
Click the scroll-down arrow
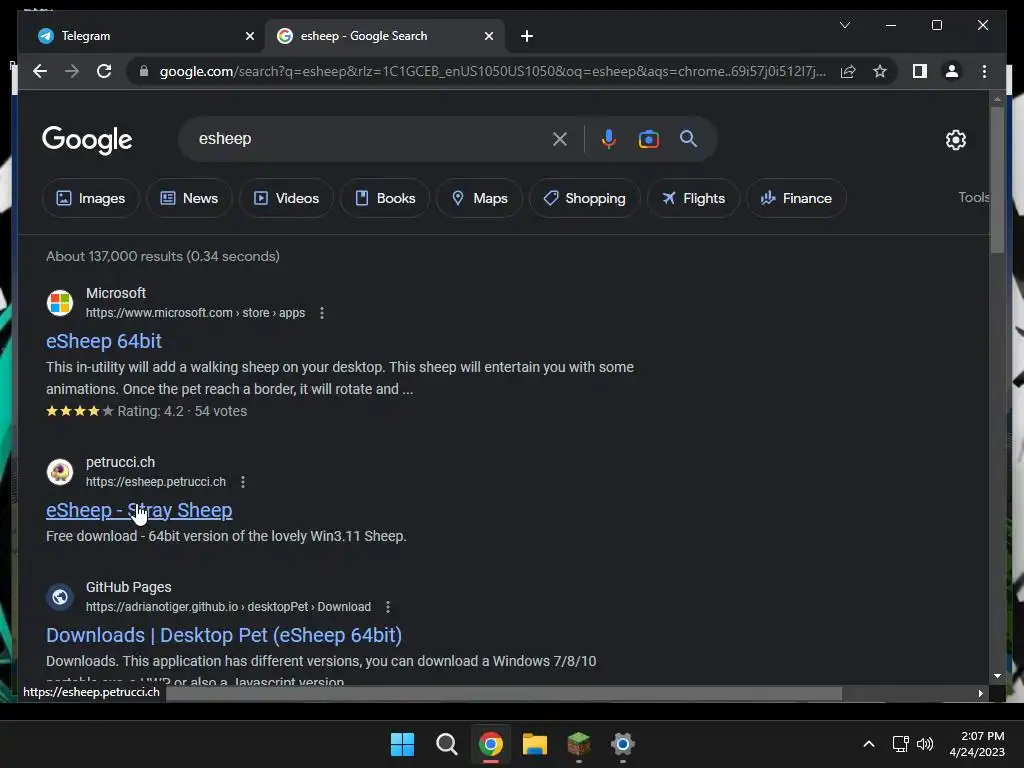(x=997, y=676)
